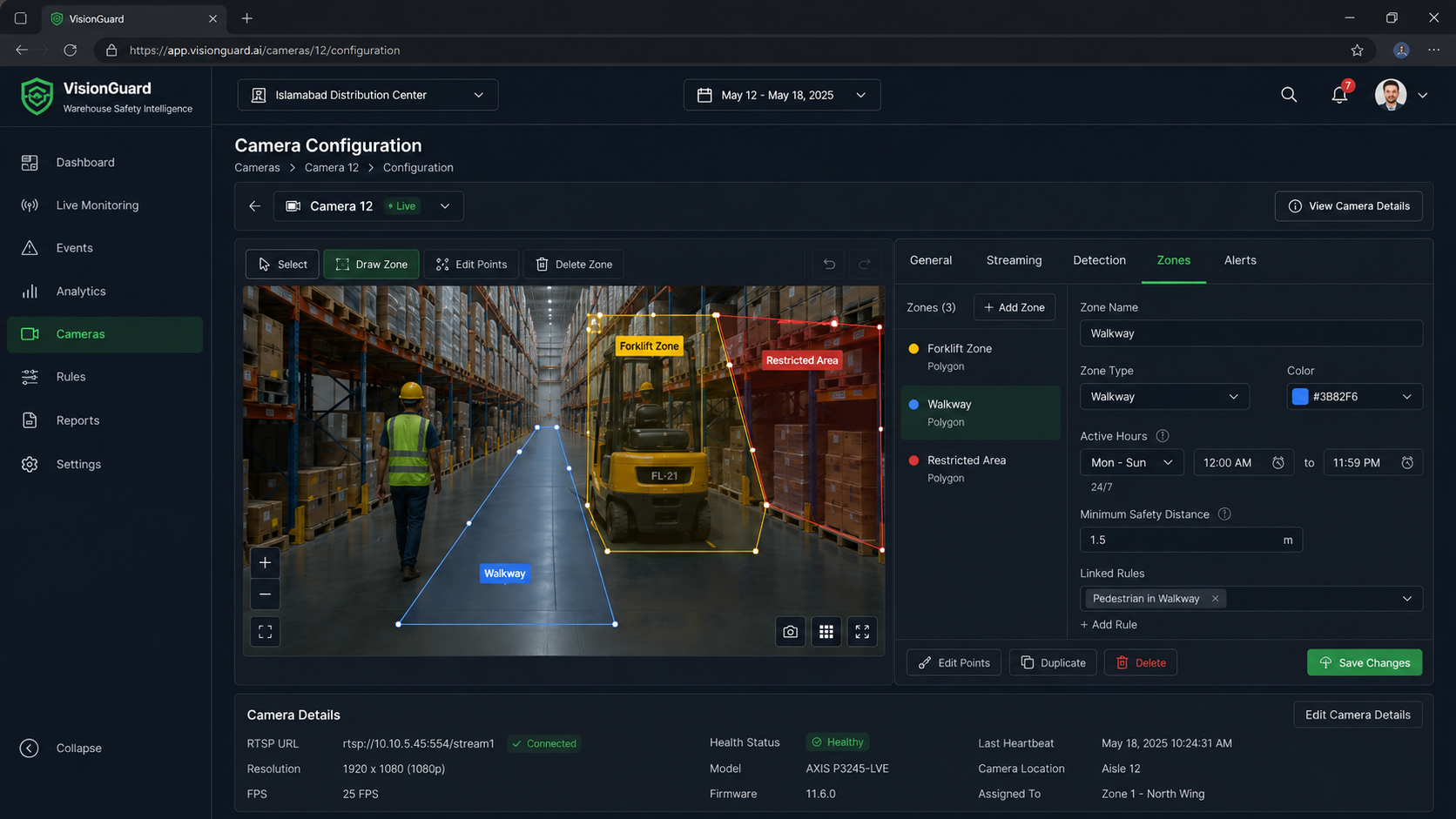The width and height of the screenshot is (1456, 819).
Task: Click Duplicate zone button
Action: coord(1053,662)
